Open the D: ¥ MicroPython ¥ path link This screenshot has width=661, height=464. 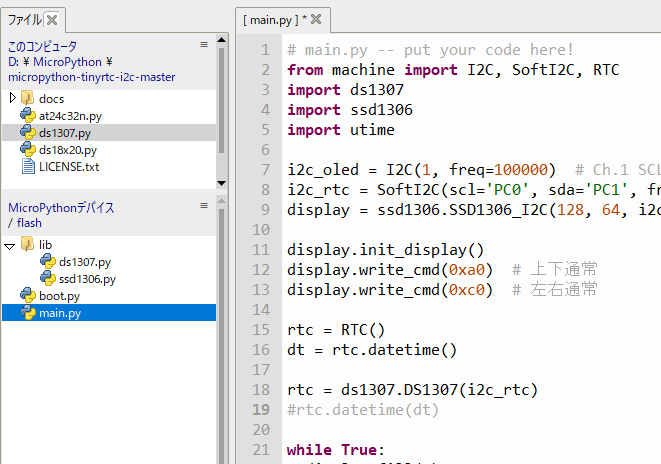[60, 62]
